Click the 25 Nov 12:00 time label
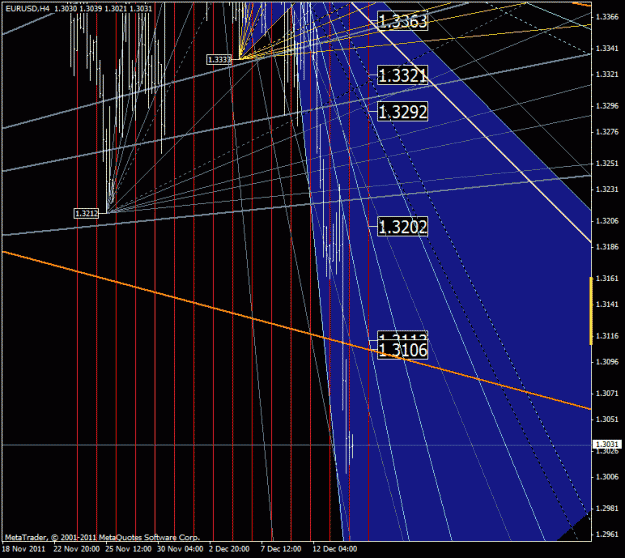Image resolution: width=625 pixels, height=558 pixels. 128,549
